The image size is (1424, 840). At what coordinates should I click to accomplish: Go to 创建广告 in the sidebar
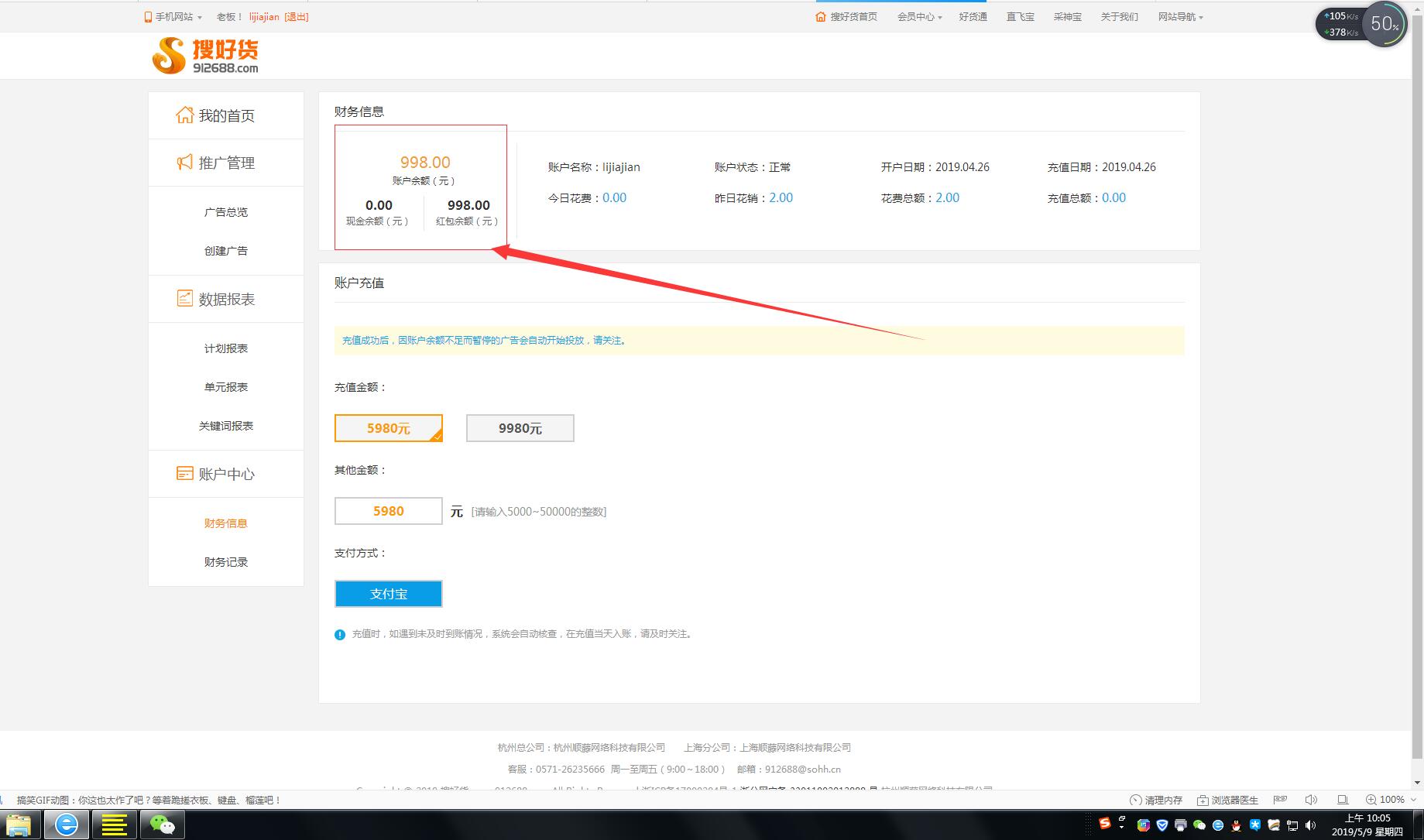click(x=225, y=251)
